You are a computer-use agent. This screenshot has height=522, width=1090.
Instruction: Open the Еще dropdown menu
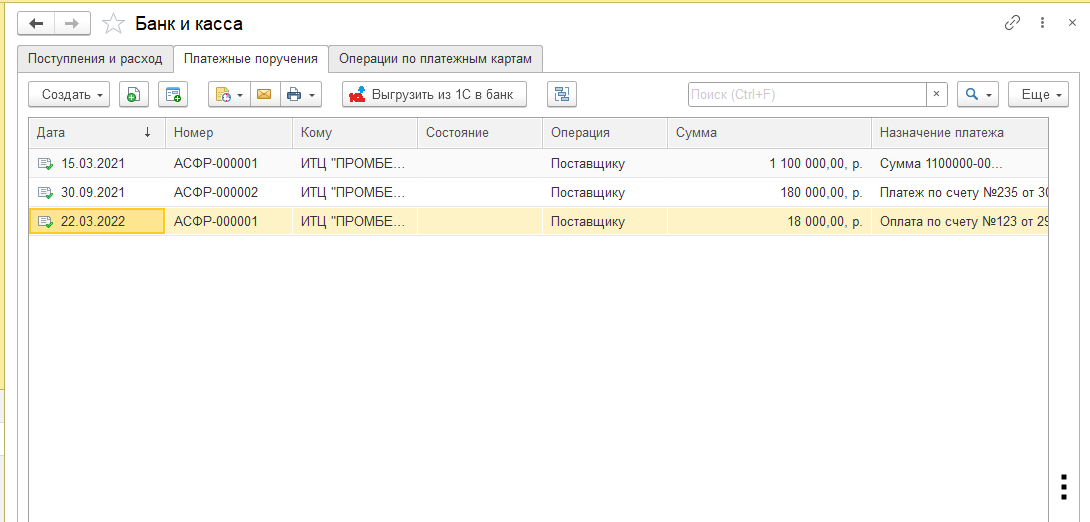click(x=1039, y=95)
